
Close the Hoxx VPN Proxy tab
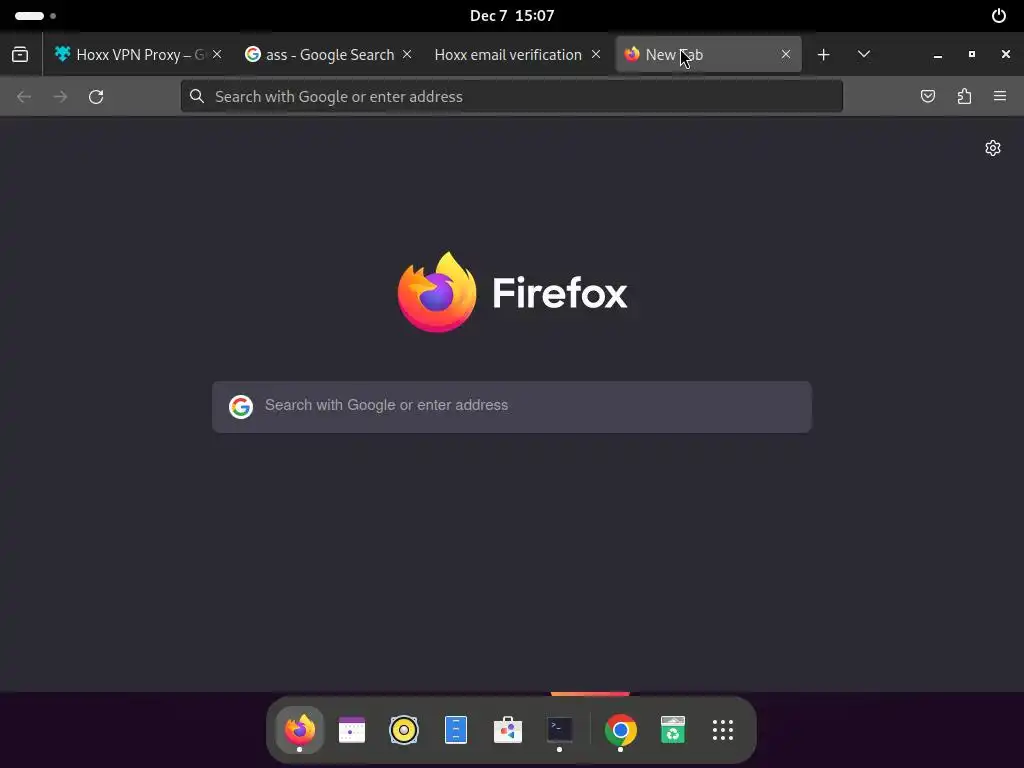click(217, 54)
